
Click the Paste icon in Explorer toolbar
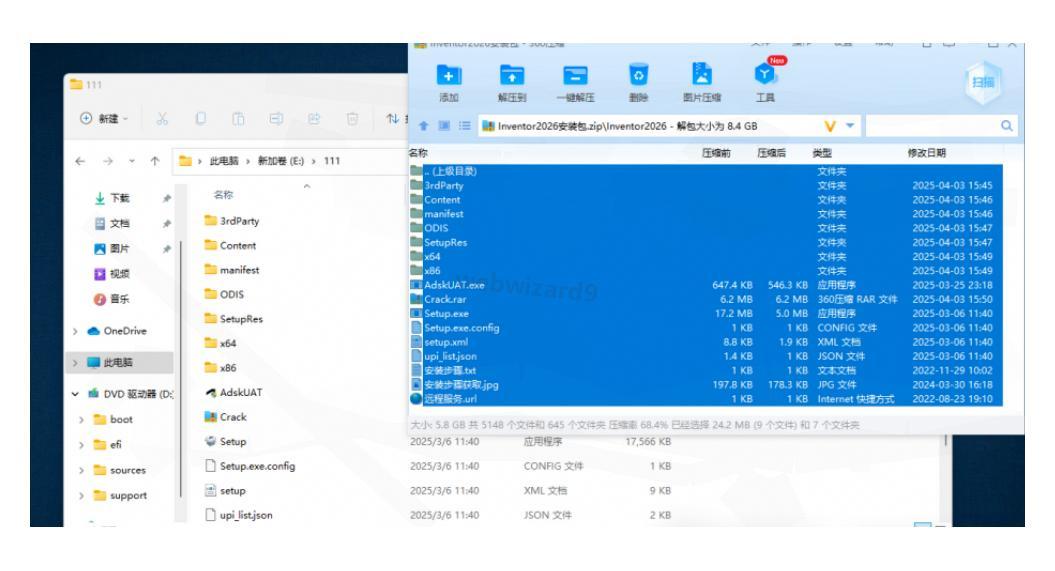pyautogui.click(x=238, y=119)
